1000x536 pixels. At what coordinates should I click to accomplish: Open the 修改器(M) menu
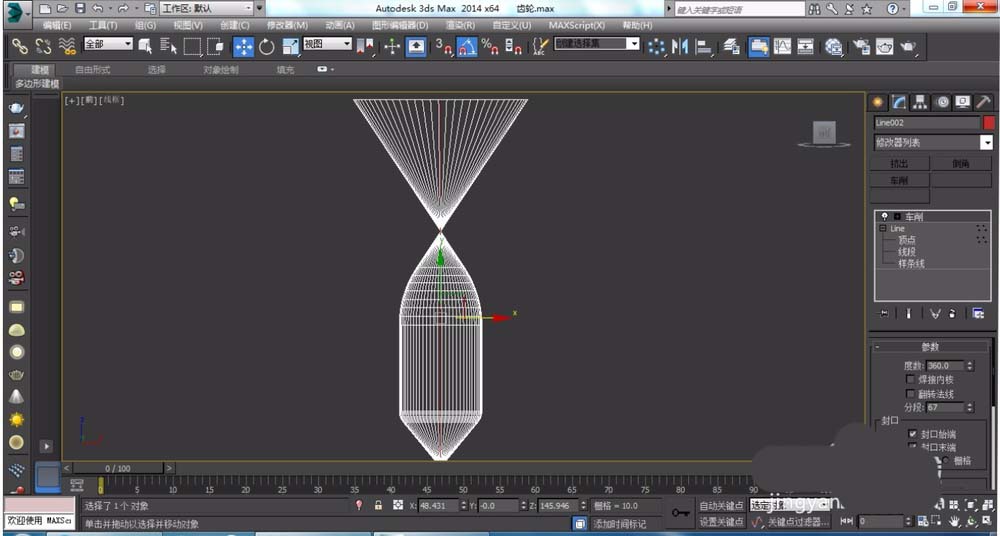pos(287,26)
